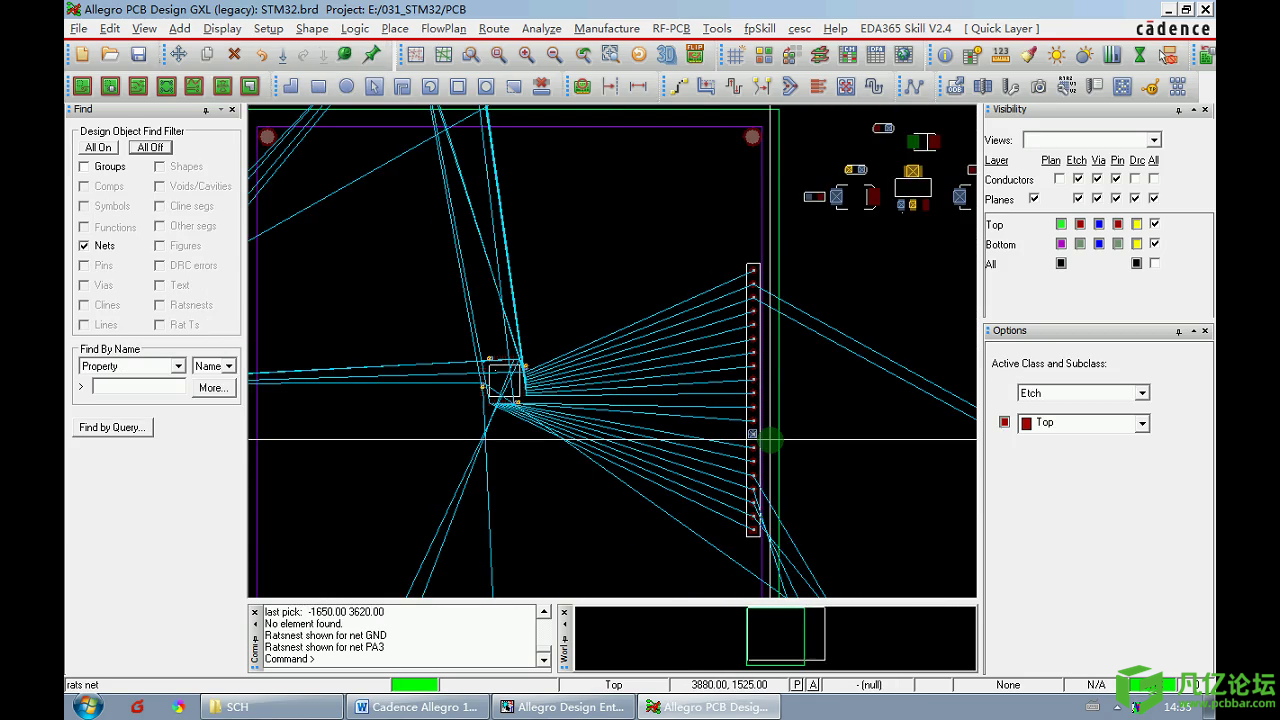The width and height of the screenshot is (1280, 720).
Task: Open the FlowPlan menu
Action: [x=444, y=29]
